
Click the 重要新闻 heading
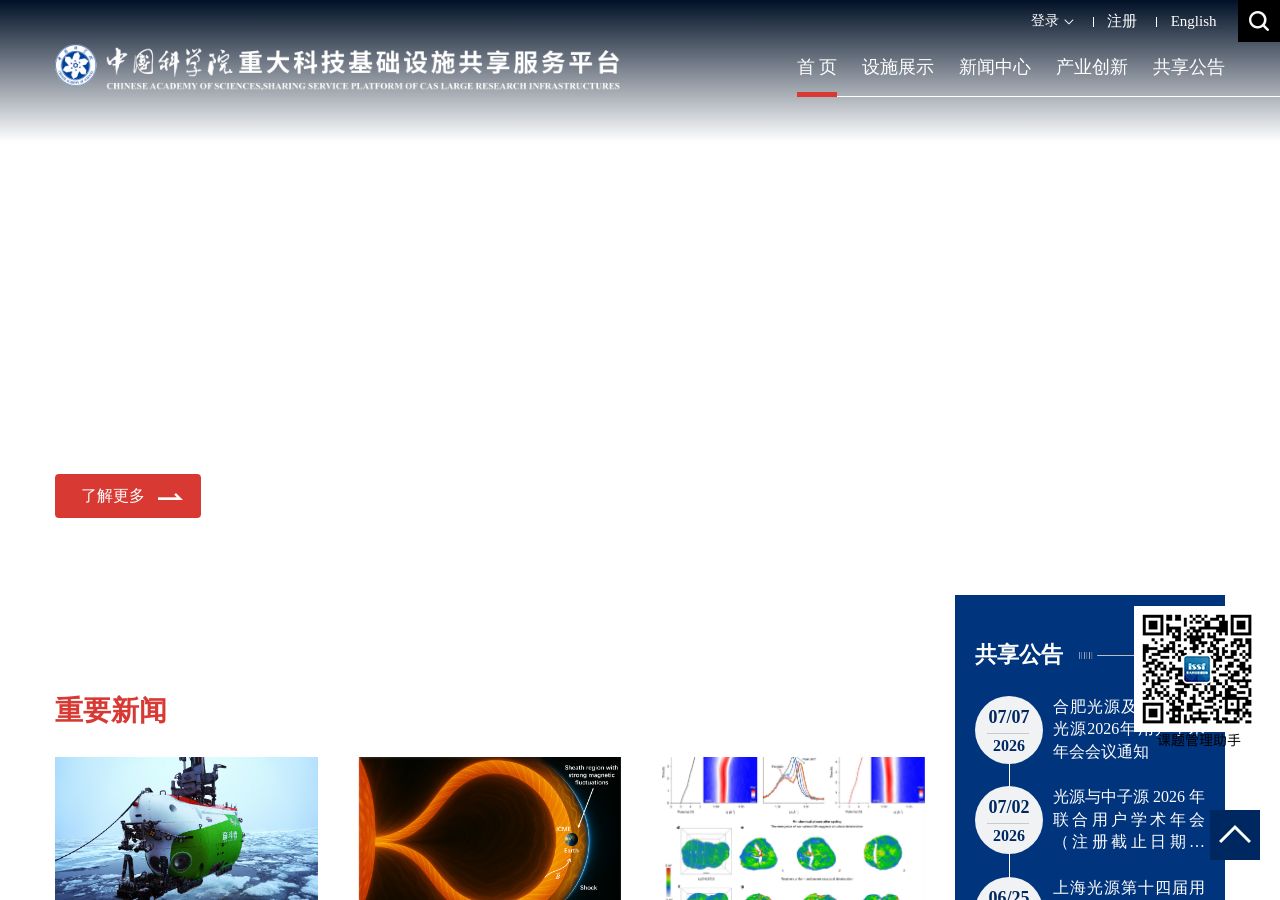111,710
